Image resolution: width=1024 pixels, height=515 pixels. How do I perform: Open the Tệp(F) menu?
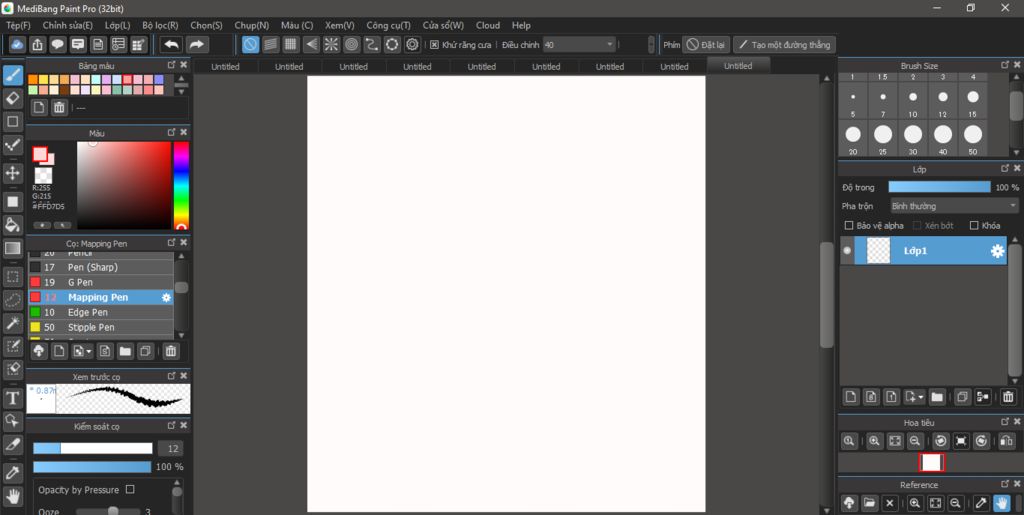(18, 25)
